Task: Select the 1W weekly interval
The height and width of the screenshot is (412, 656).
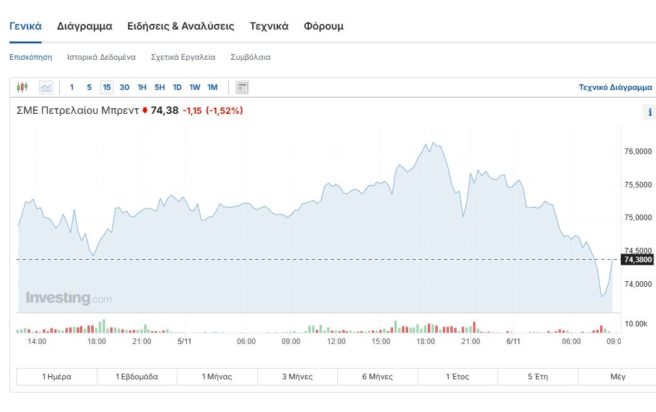Action: click(194, 88)
